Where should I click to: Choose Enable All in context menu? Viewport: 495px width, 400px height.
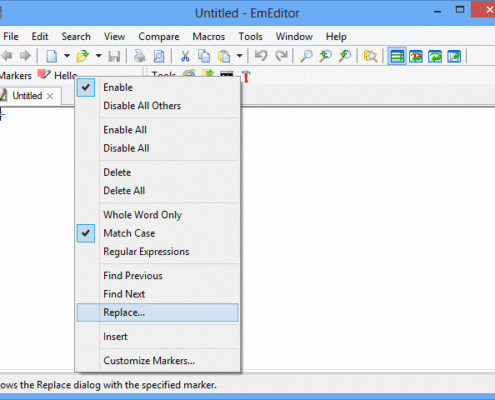coord(157,130)
